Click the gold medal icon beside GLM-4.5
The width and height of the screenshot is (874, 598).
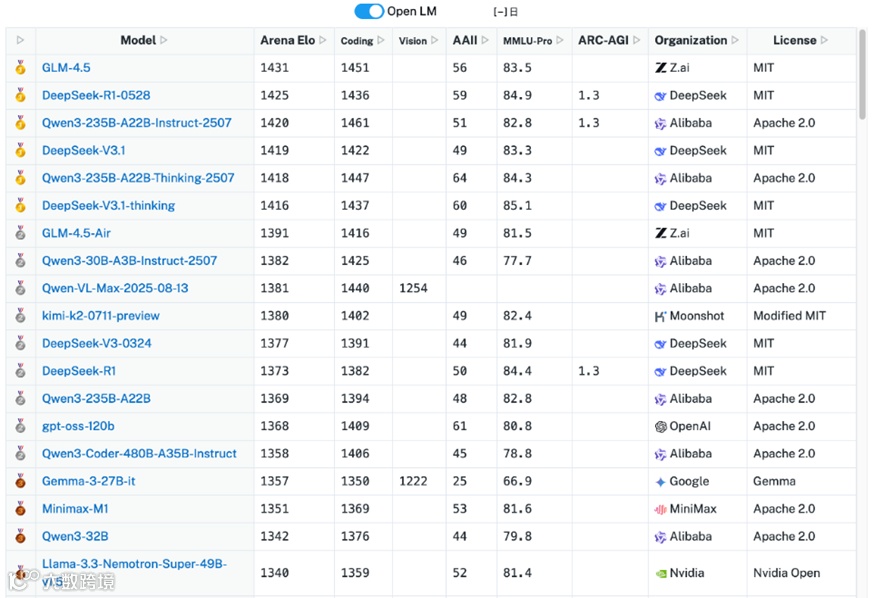[21, 67]
